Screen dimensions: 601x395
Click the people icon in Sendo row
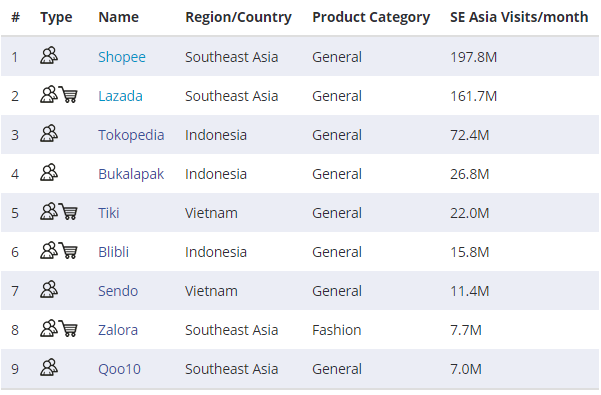49,289
